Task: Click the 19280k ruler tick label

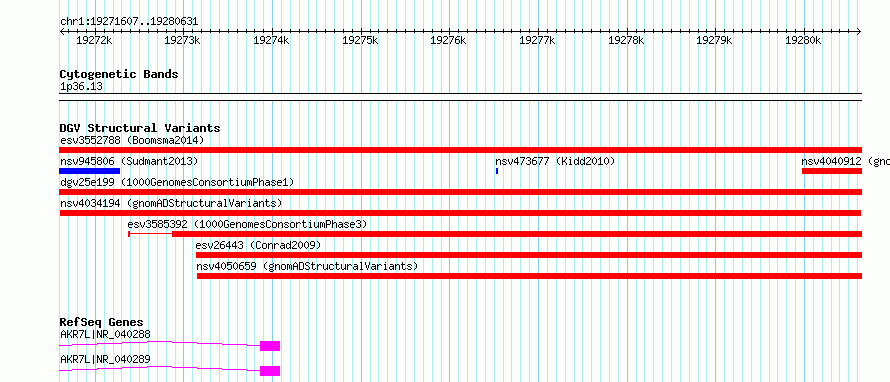Action: pos(804,40)
